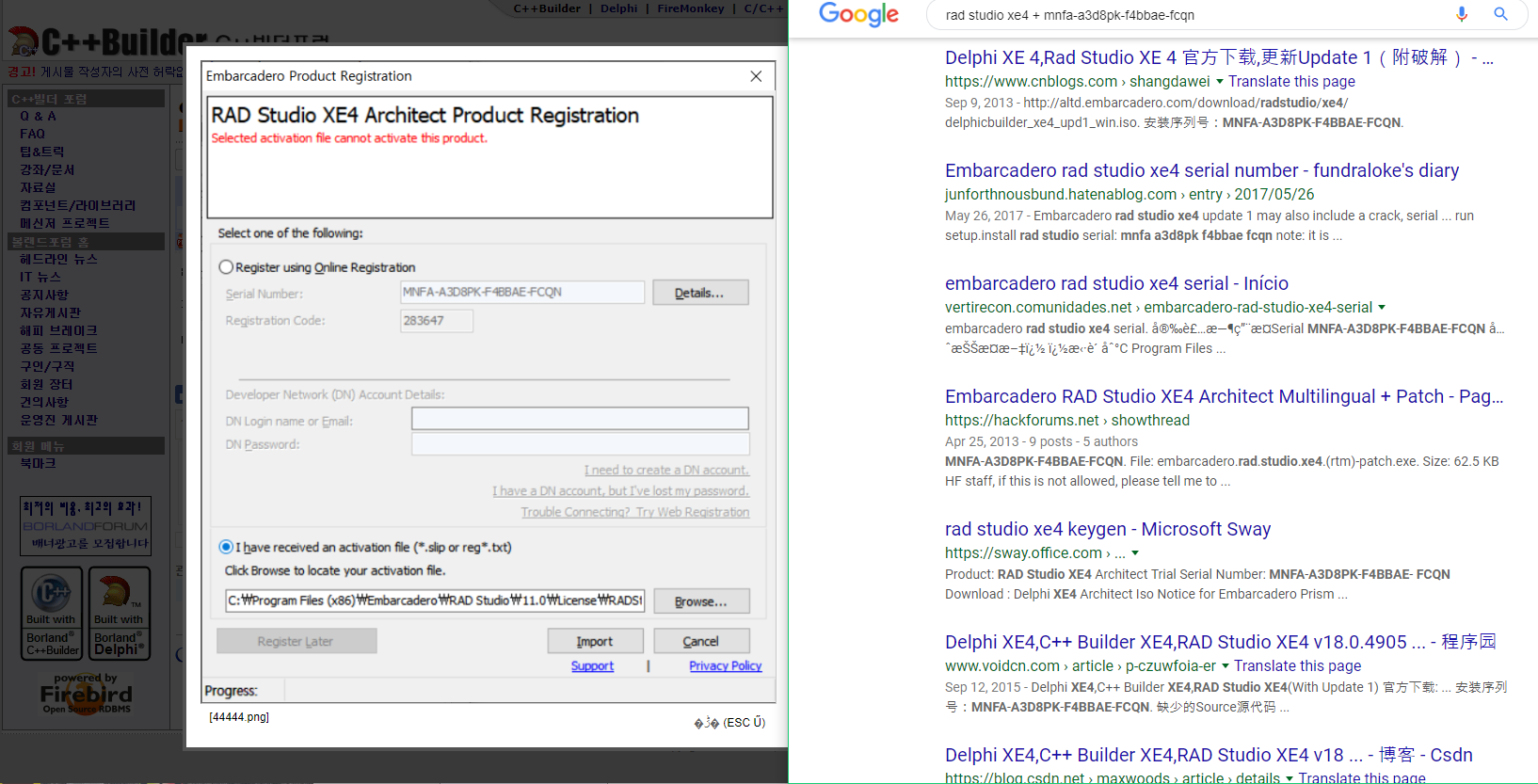Open 'rad studio xe4 keygen - Microsoft Sway' result

pos(1108,529)
